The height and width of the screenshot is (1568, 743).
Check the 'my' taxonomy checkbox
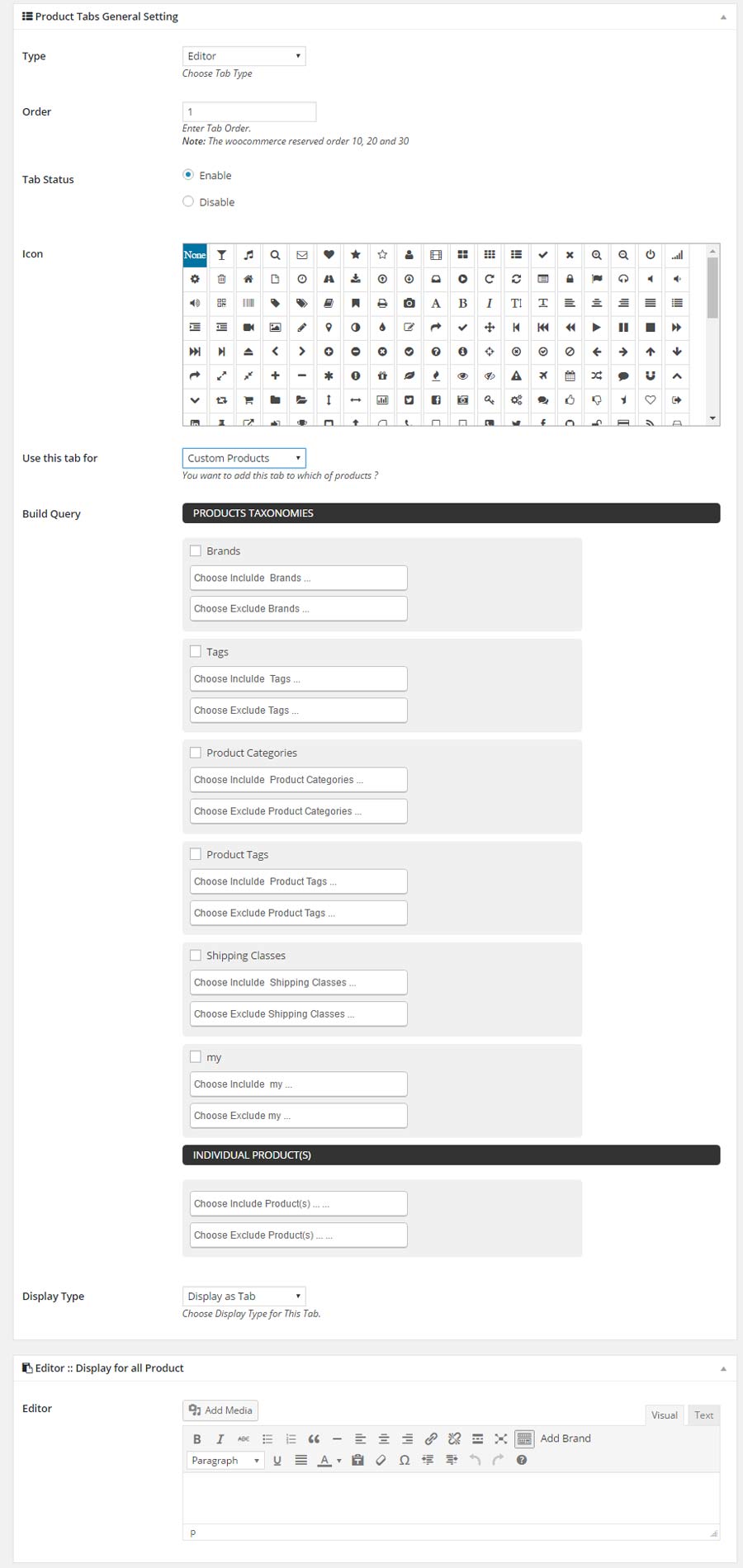(196, 1056)
